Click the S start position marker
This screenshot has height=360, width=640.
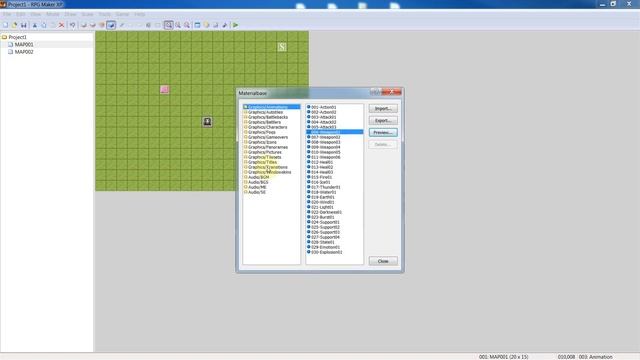pos(282,47)
